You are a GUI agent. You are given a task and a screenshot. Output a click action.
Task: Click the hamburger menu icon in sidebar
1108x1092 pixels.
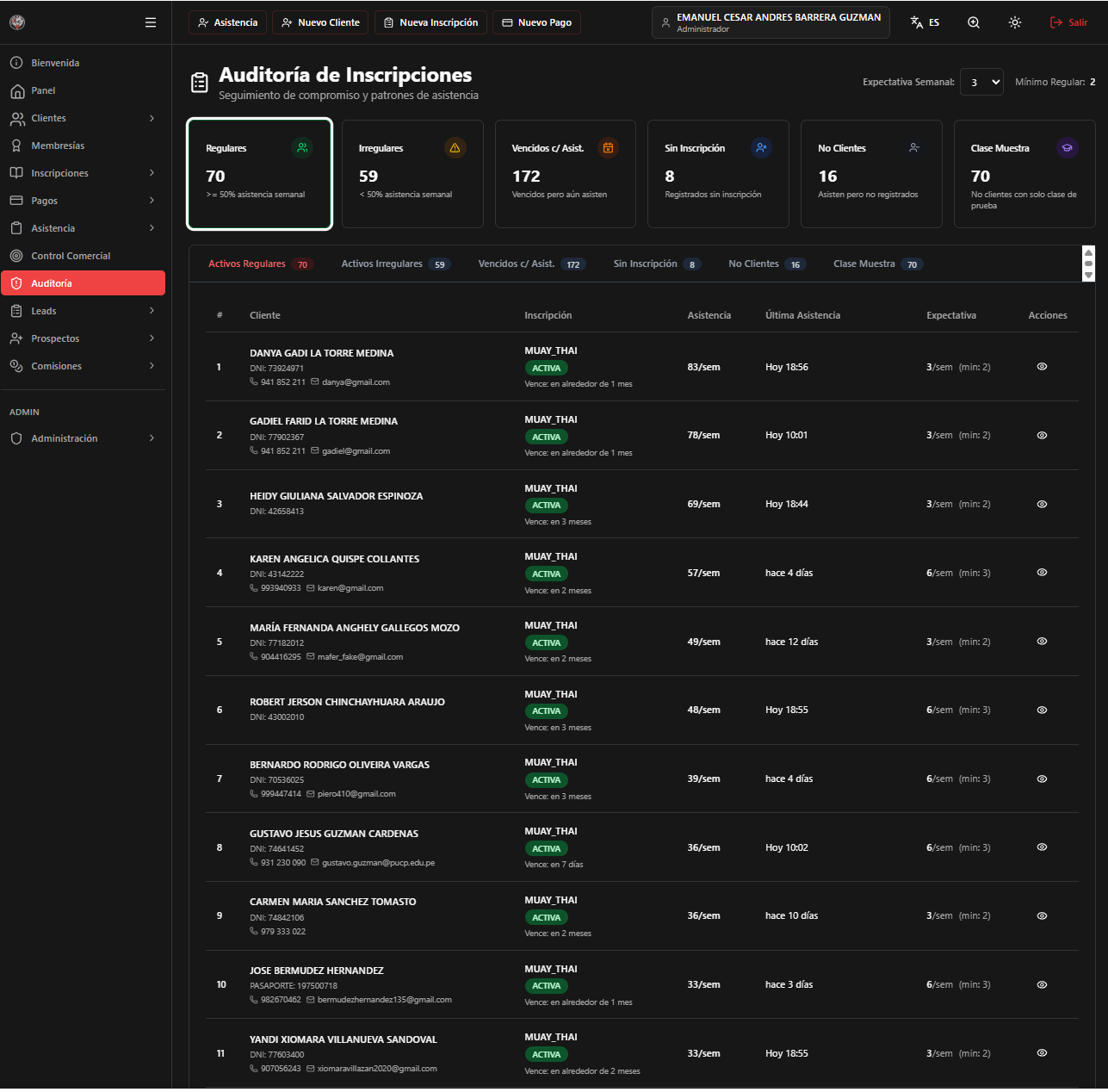(151, 22)
